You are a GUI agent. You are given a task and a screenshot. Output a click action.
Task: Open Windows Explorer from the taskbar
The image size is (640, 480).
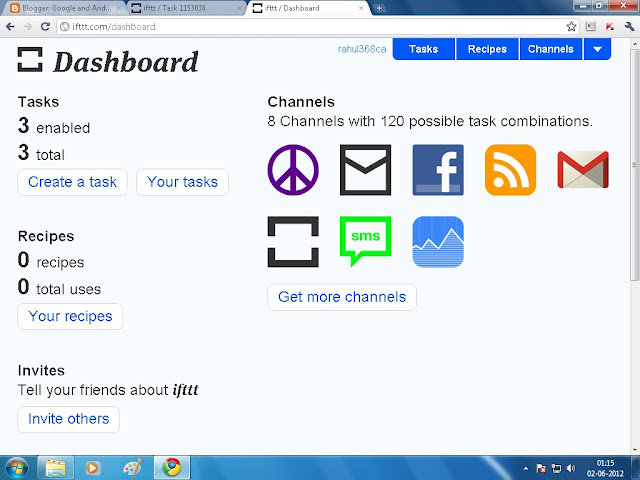click(56, 468)
